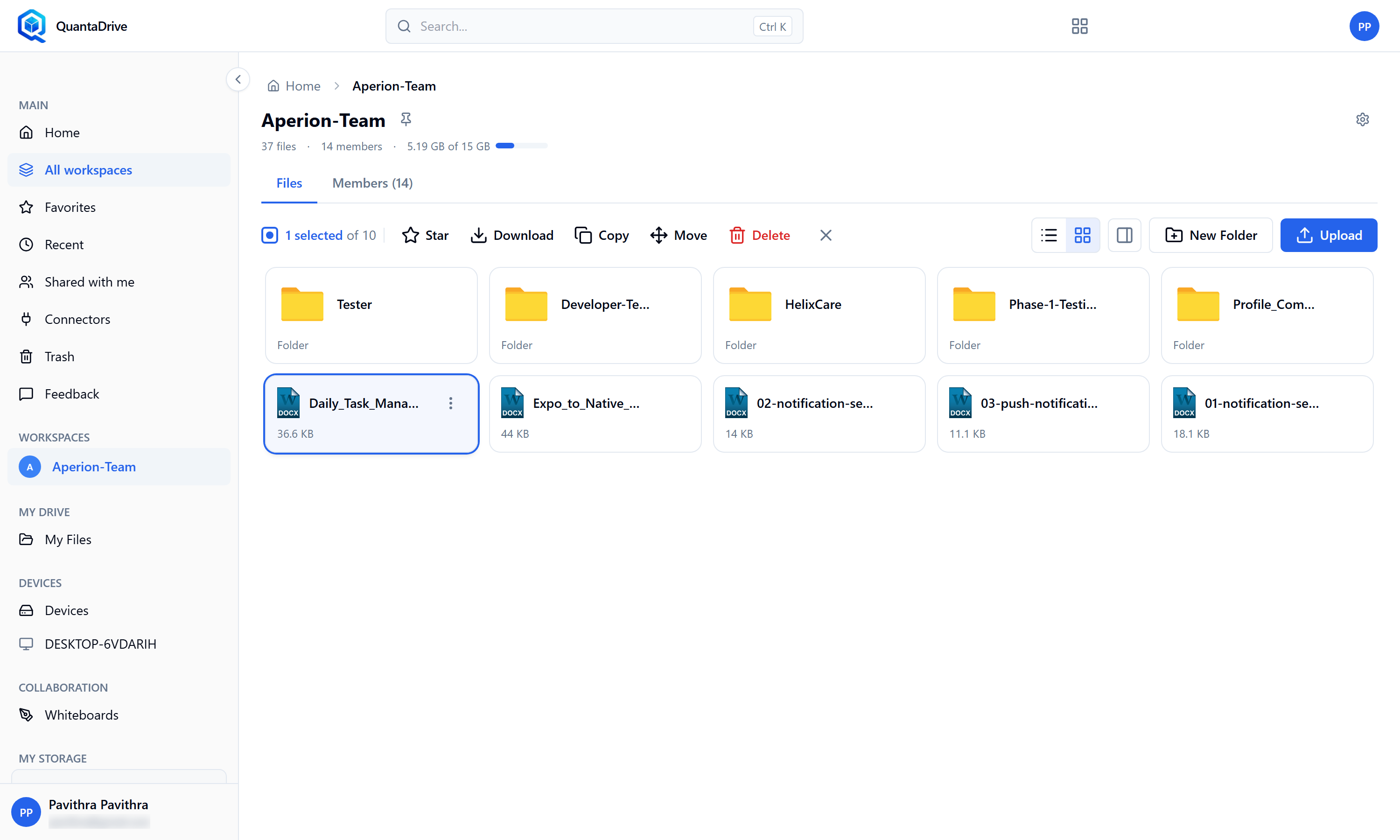The width and height of the screenshot is (1400, 840).
Task: Click the storage usage progress bar
Action: [521, 146]
